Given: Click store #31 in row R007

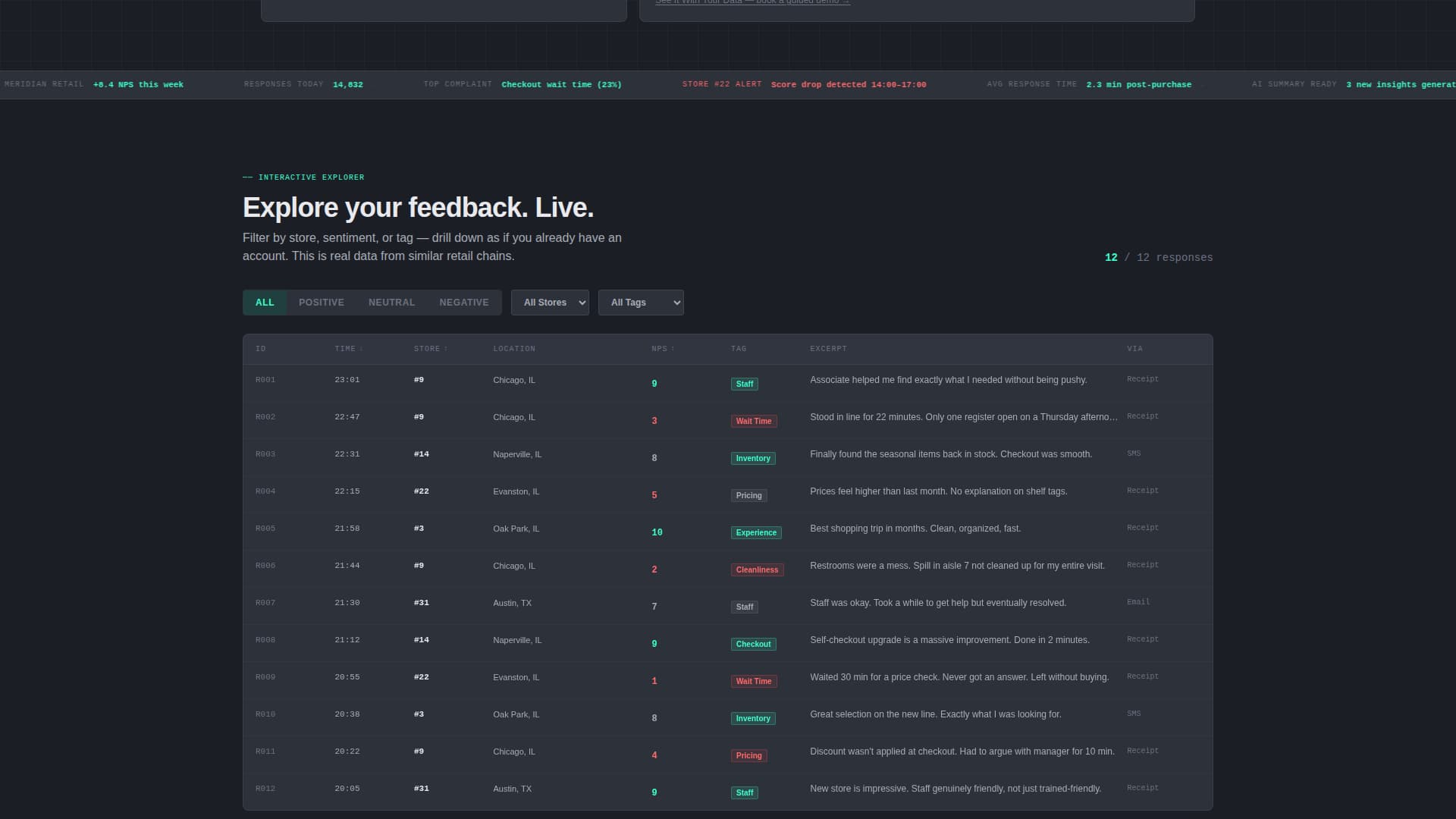Looking at the screenshot, I should point(422,603).
